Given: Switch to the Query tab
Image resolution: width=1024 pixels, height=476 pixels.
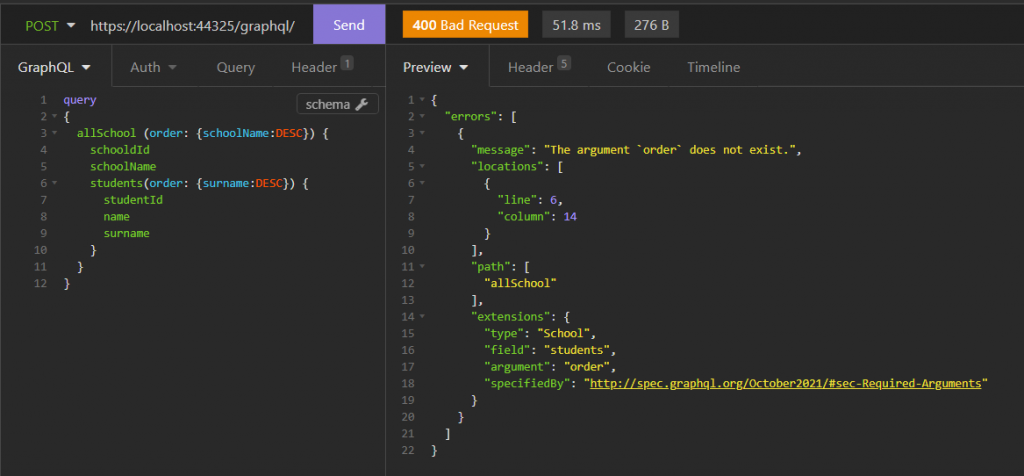Looking at the screenshot, I should (x=235, y=68).
